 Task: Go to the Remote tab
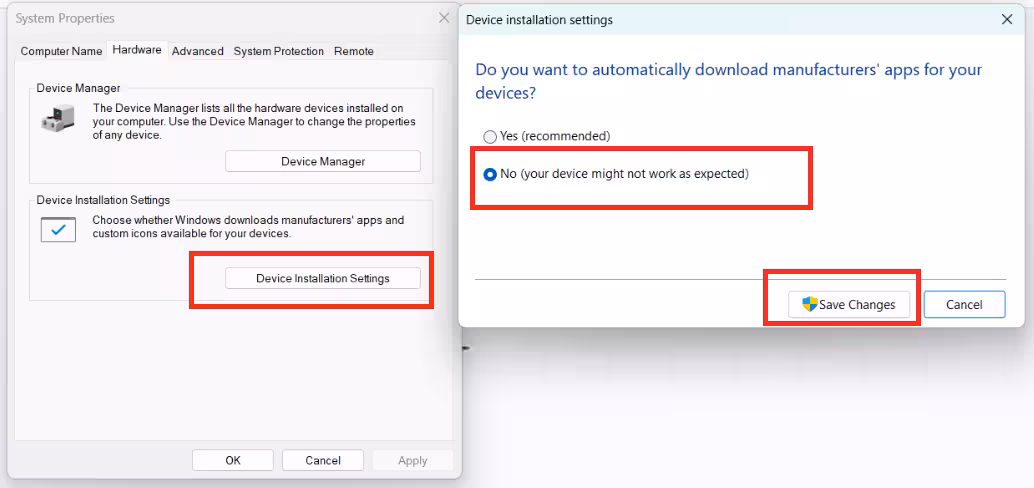[353, 51]
